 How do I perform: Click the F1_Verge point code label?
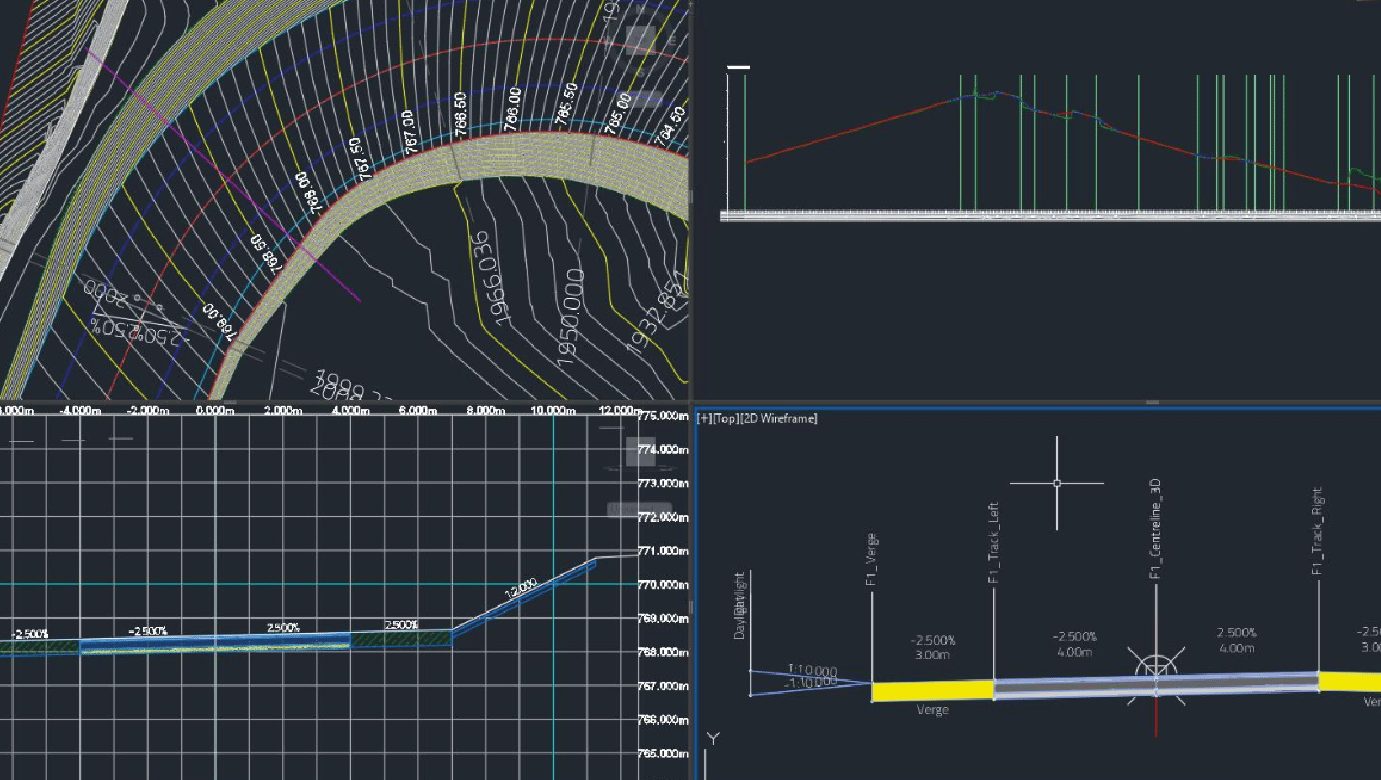click(x=872, y=558)
